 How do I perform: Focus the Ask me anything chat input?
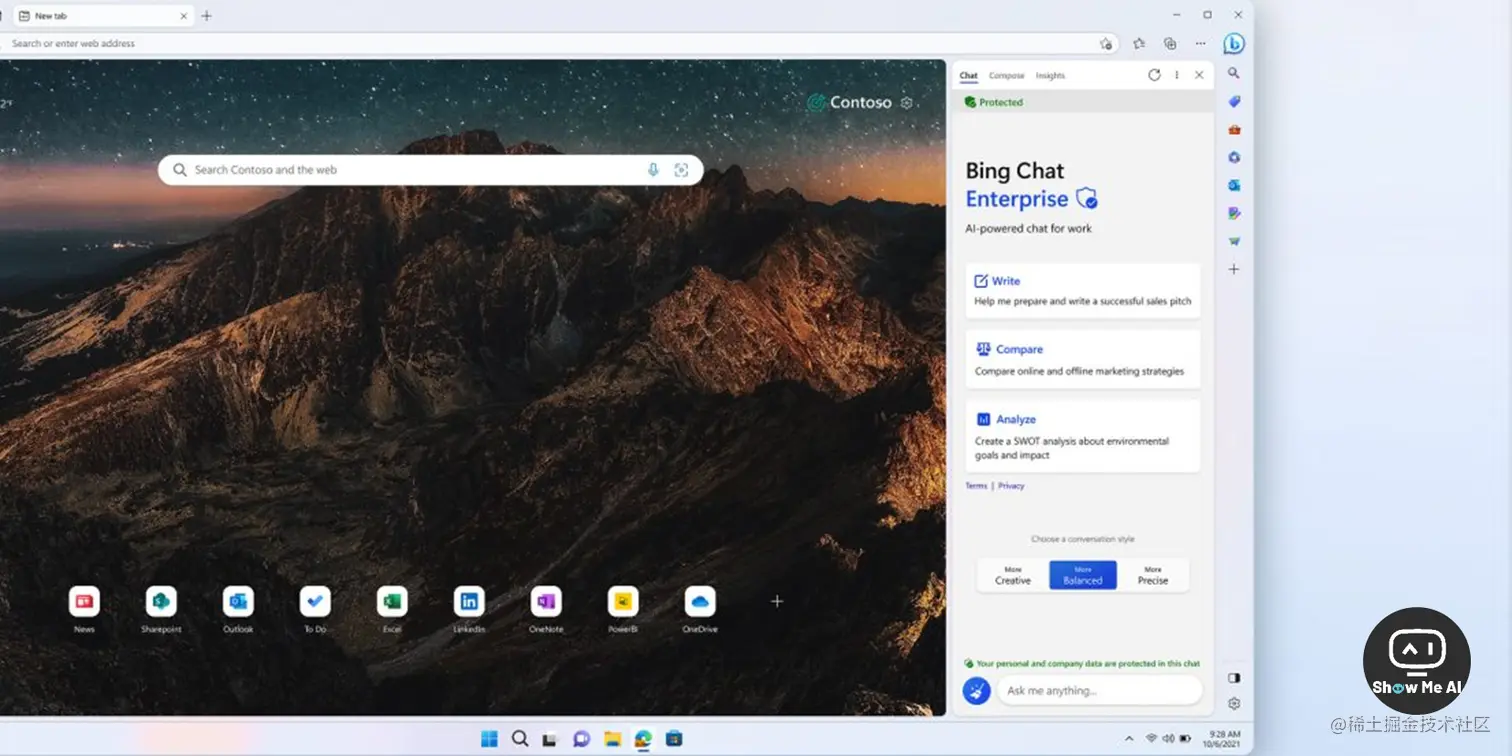click(x=1099, y=690)
